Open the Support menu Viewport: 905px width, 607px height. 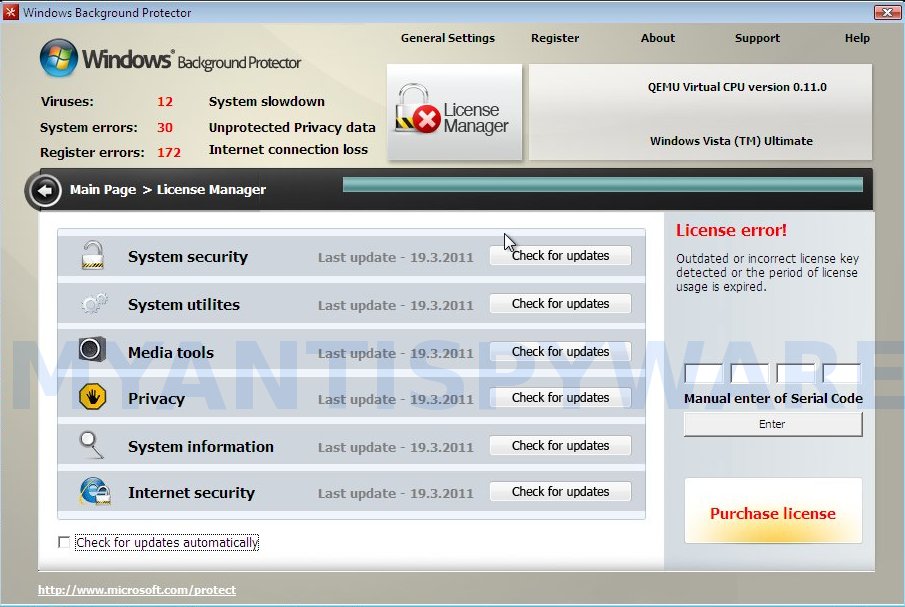tap(757, 38)
